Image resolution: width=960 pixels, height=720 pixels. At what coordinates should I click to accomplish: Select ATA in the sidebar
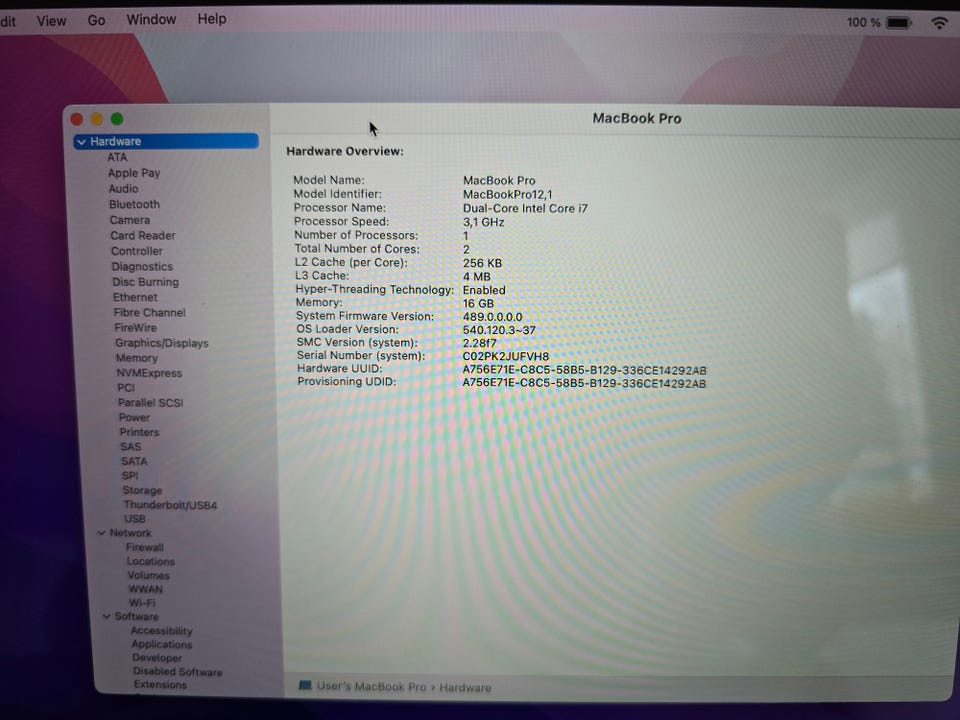point(118,157)
